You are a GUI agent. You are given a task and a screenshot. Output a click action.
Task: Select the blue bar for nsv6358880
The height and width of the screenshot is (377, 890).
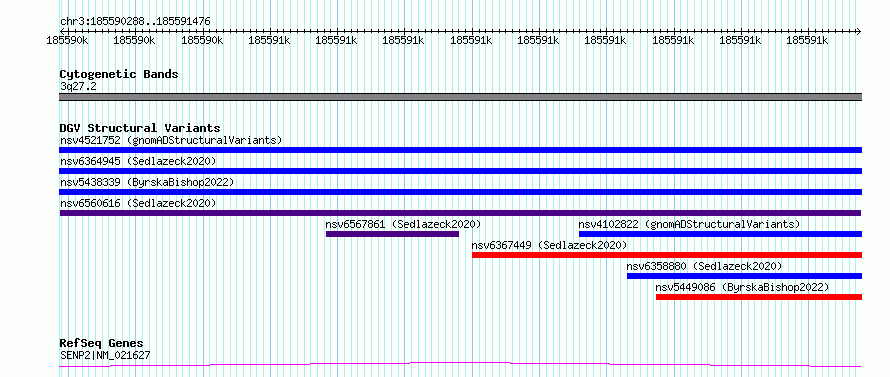coord(745,276)
